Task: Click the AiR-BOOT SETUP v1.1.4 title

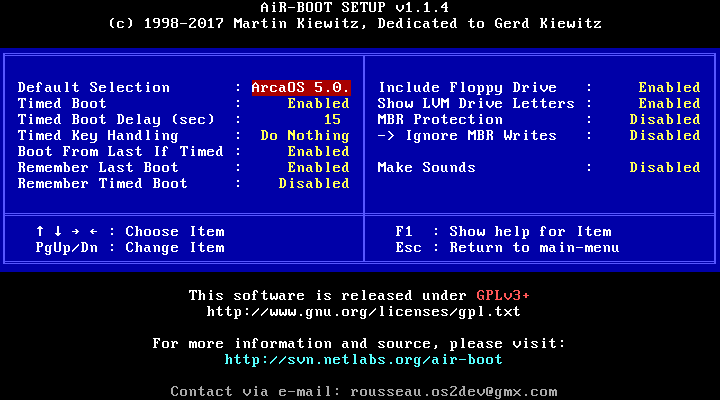Action: 354,7
